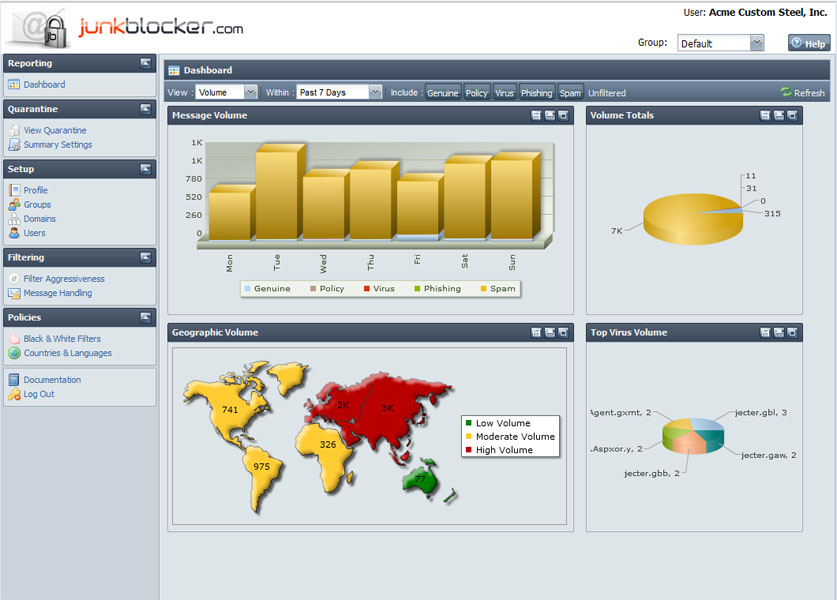Screen dimensions: 837x600
Task: Click the Message Handling envelope icon
Action: pyautogui.click(x=14, y=293)
